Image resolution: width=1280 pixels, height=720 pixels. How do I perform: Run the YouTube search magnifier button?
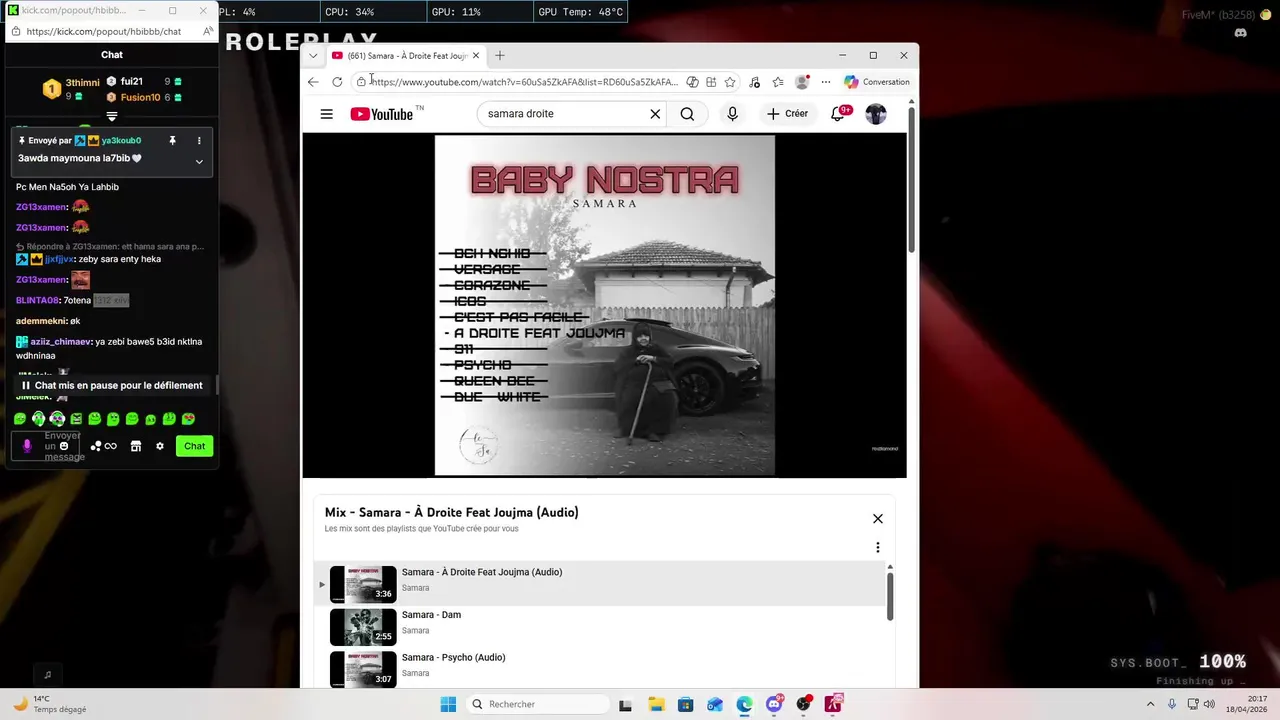tap(687, 114)
